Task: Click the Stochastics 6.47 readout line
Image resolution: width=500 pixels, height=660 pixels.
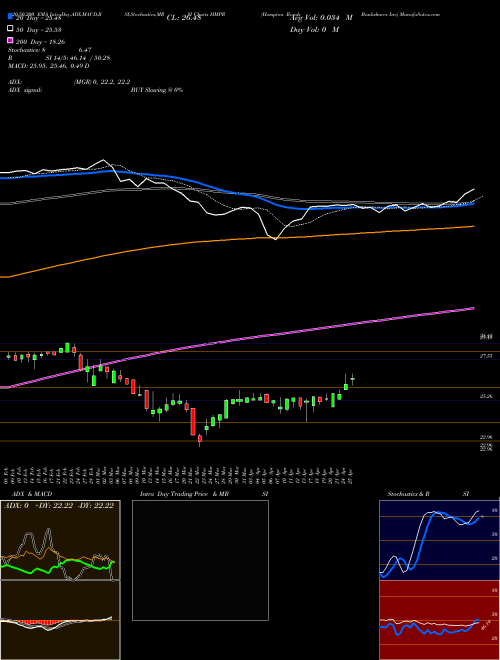Action: pyautogui.click(x=50, y=50)
